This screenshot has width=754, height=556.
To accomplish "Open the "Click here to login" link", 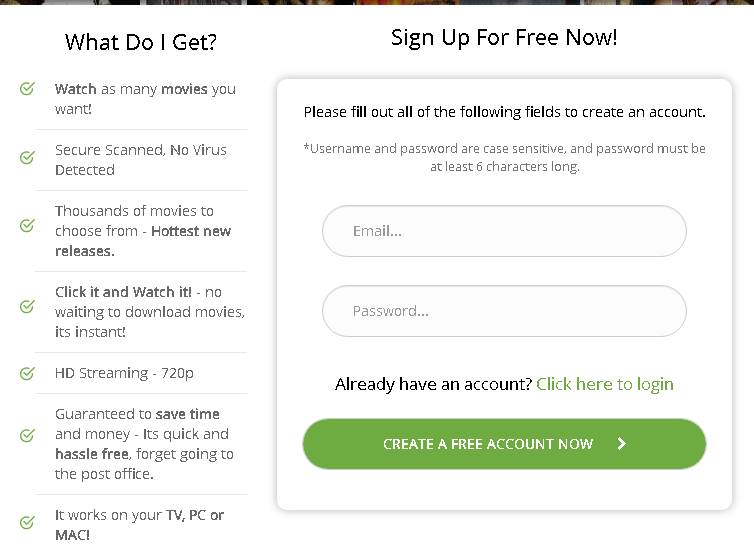I will (605, 384).
